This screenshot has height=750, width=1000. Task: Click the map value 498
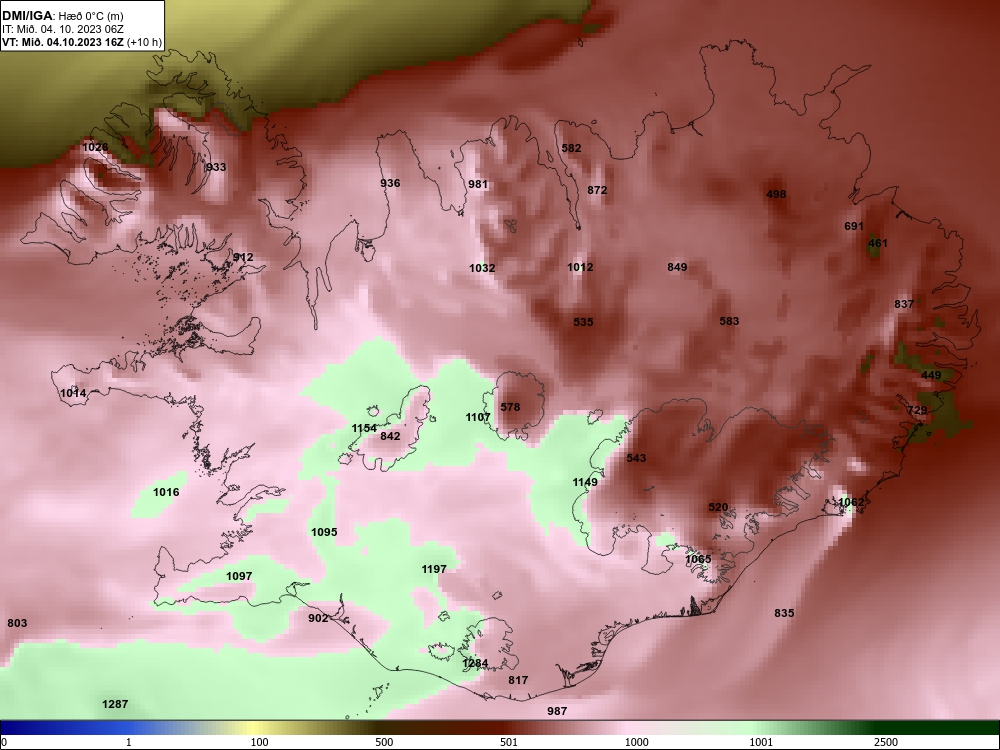[776, 195]
